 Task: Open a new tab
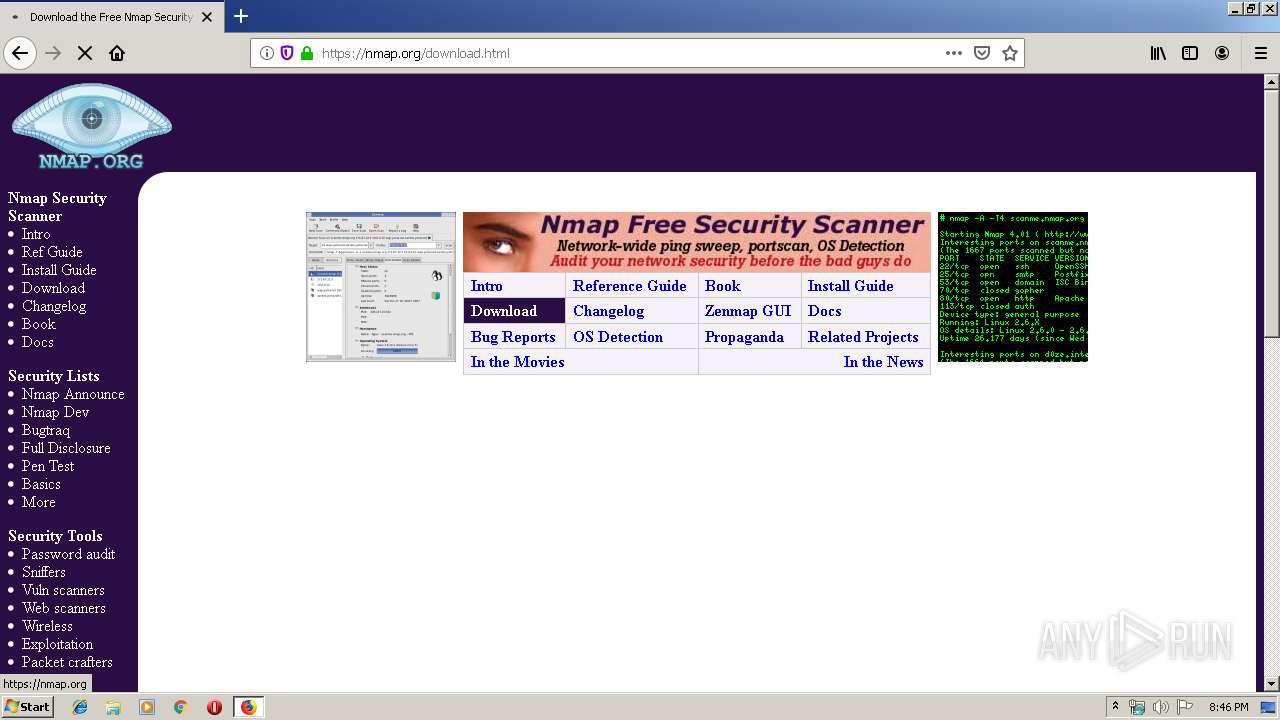tap(241, 16)
